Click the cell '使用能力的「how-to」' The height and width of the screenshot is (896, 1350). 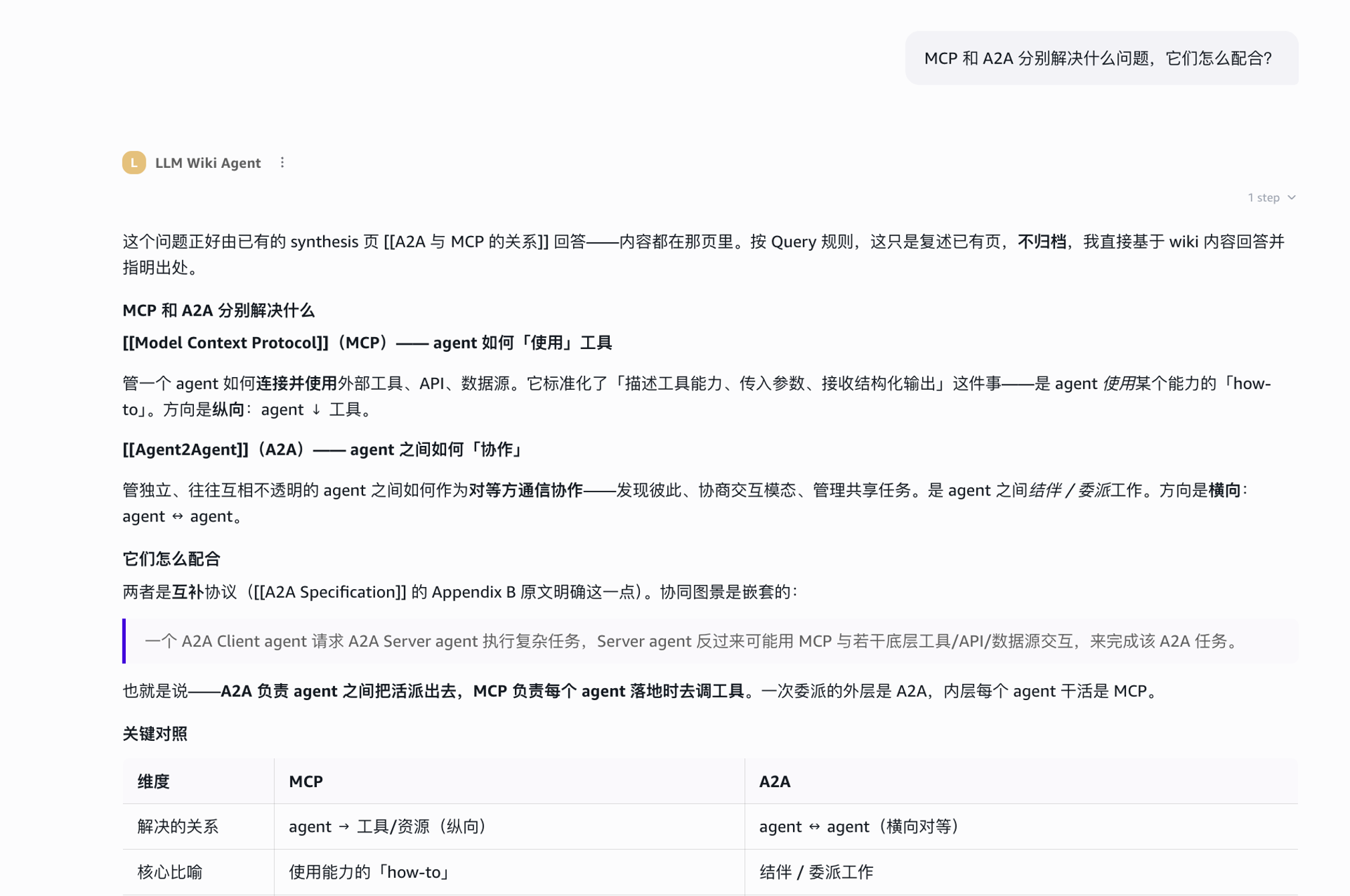(509, 872)
